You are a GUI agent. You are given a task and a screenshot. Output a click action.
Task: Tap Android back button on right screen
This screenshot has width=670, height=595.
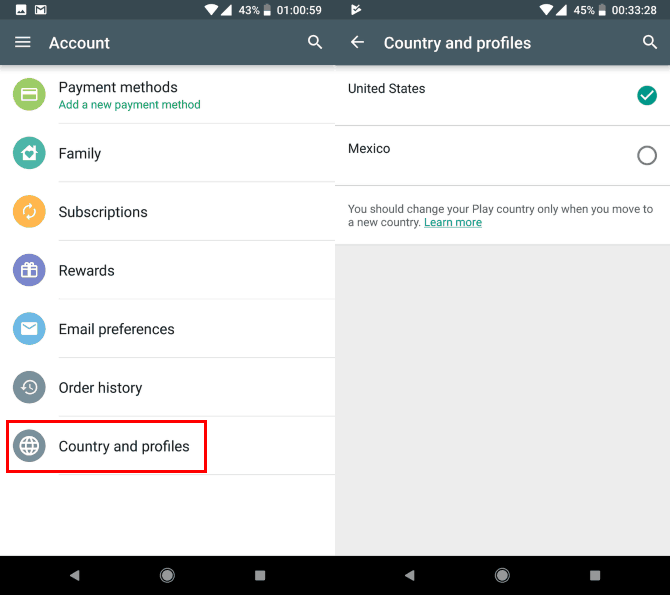click(410, 575)
